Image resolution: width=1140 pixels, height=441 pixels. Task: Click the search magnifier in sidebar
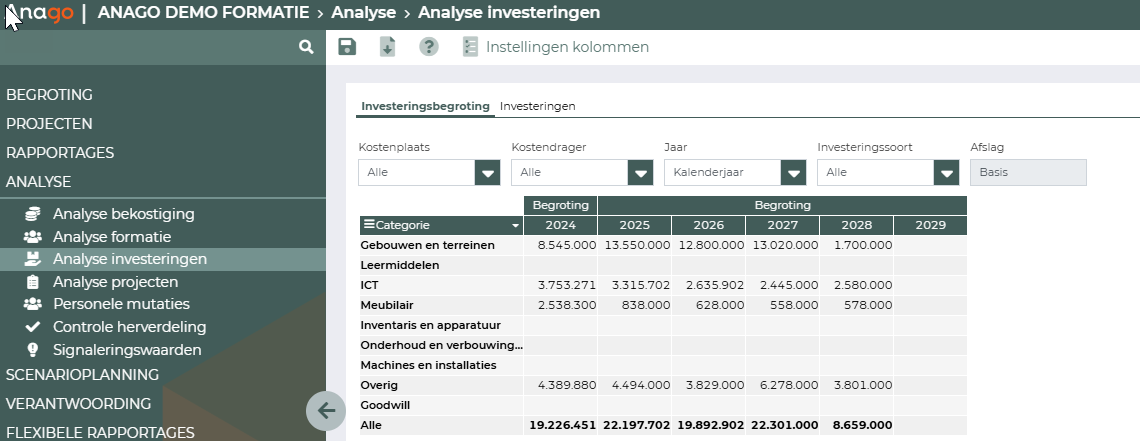point(306,47)
